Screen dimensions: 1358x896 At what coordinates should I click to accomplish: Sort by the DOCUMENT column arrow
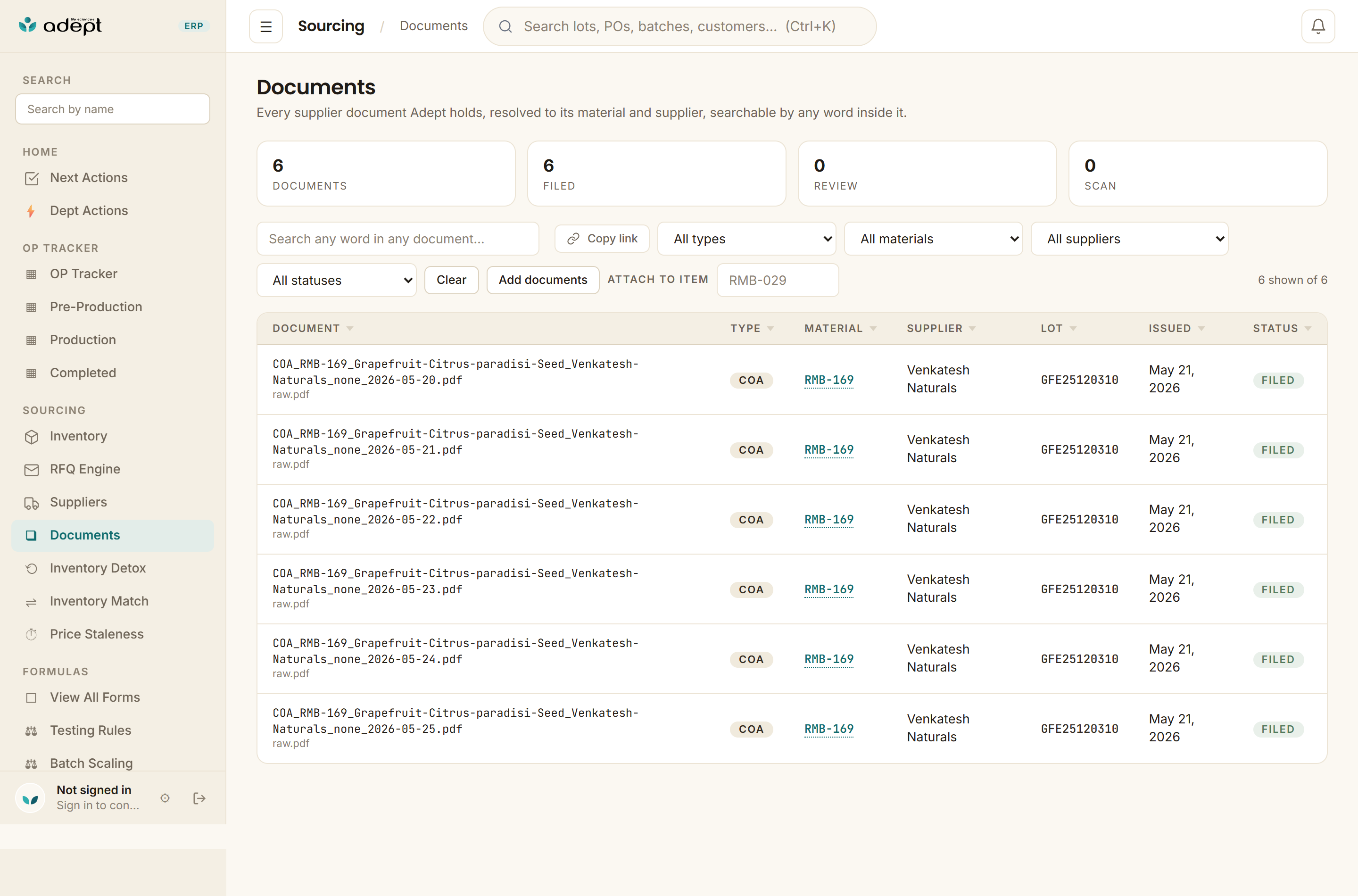pos(350,329)
